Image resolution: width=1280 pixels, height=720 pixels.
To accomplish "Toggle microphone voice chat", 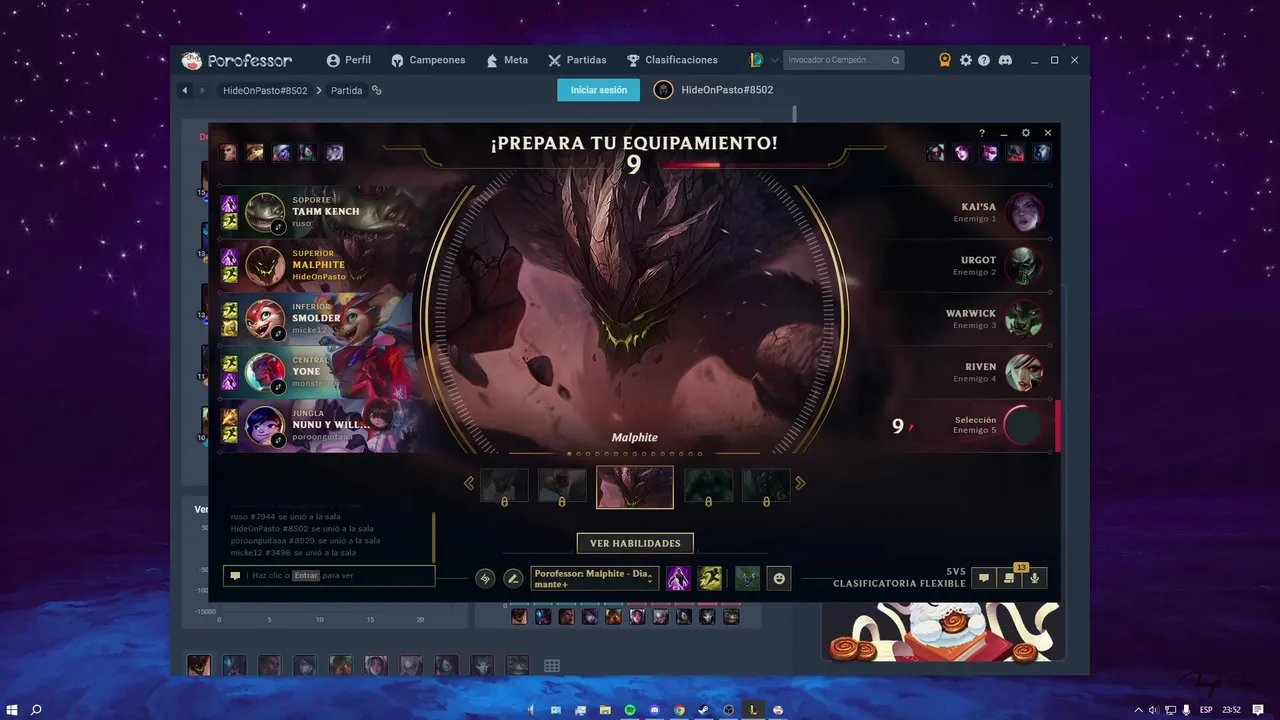I will click(x=1035, y=578).
